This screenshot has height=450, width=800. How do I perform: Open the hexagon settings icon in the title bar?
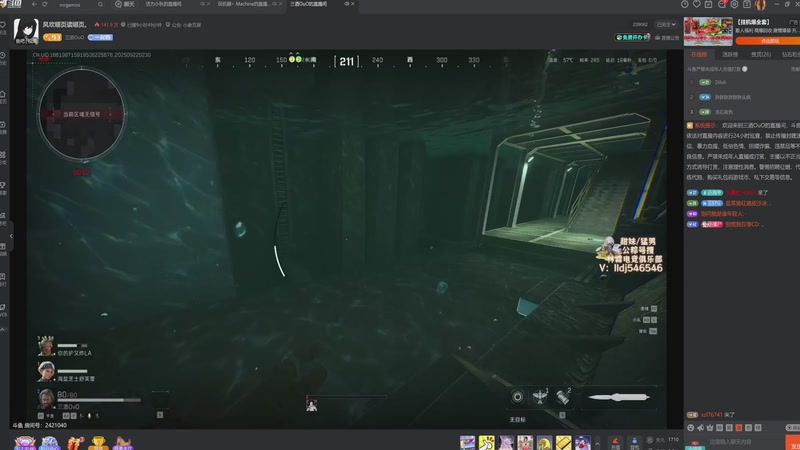click(734, 4)
